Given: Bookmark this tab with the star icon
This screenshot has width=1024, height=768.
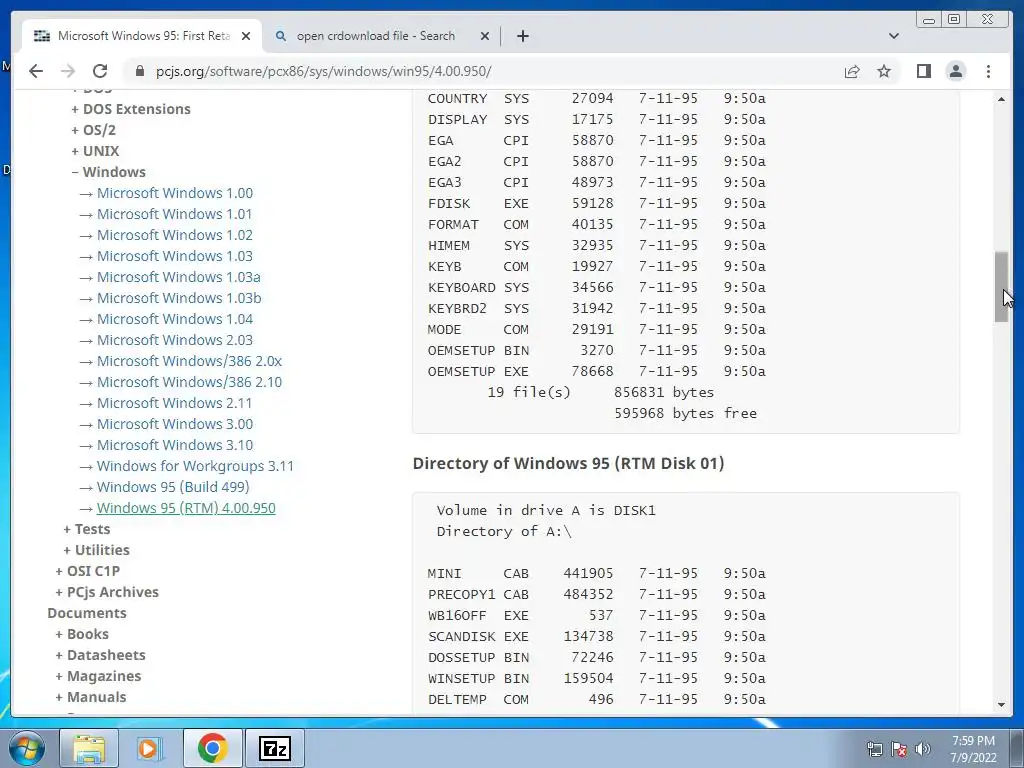Looking at the screenshot, I should pos(884,71).
